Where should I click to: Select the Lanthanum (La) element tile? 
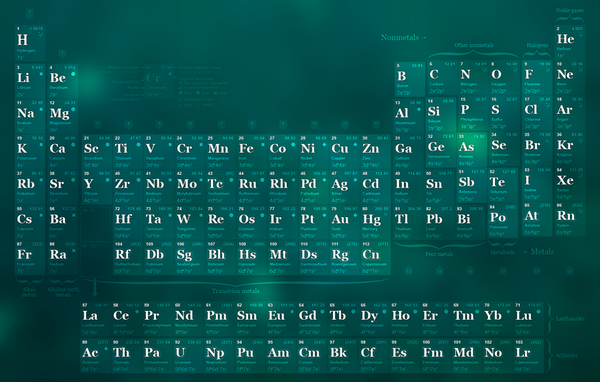(96, 319)
